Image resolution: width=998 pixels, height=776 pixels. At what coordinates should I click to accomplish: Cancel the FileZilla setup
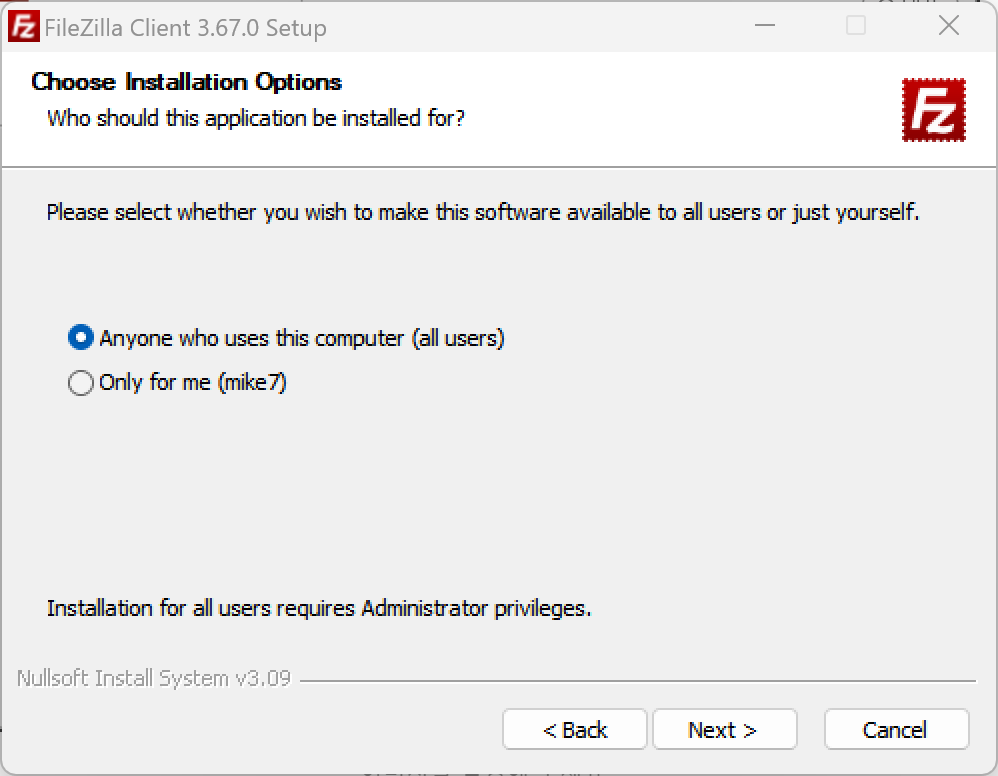[896, 730]
